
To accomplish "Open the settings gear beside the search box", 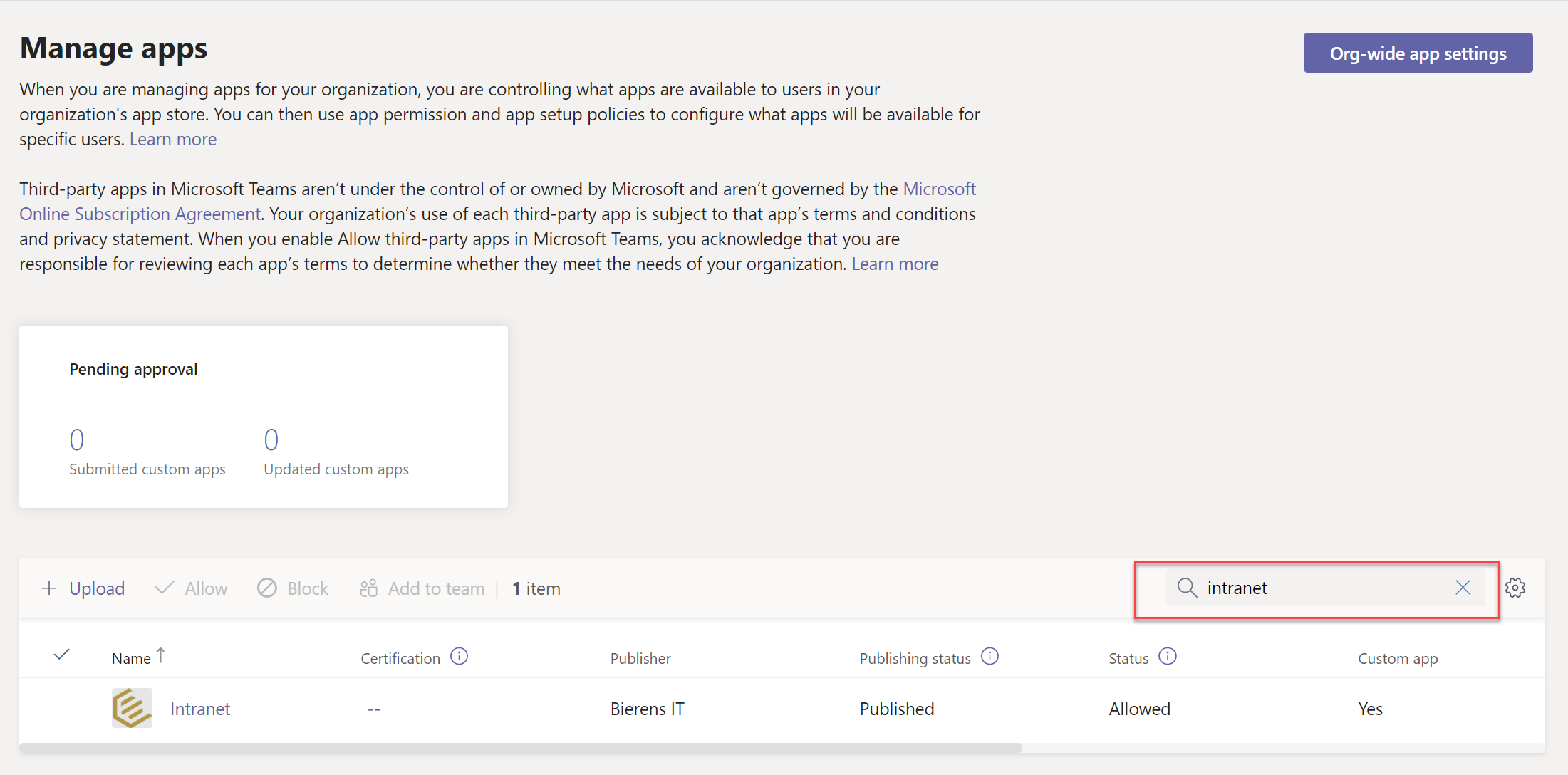I will [x=1516, y=588].
